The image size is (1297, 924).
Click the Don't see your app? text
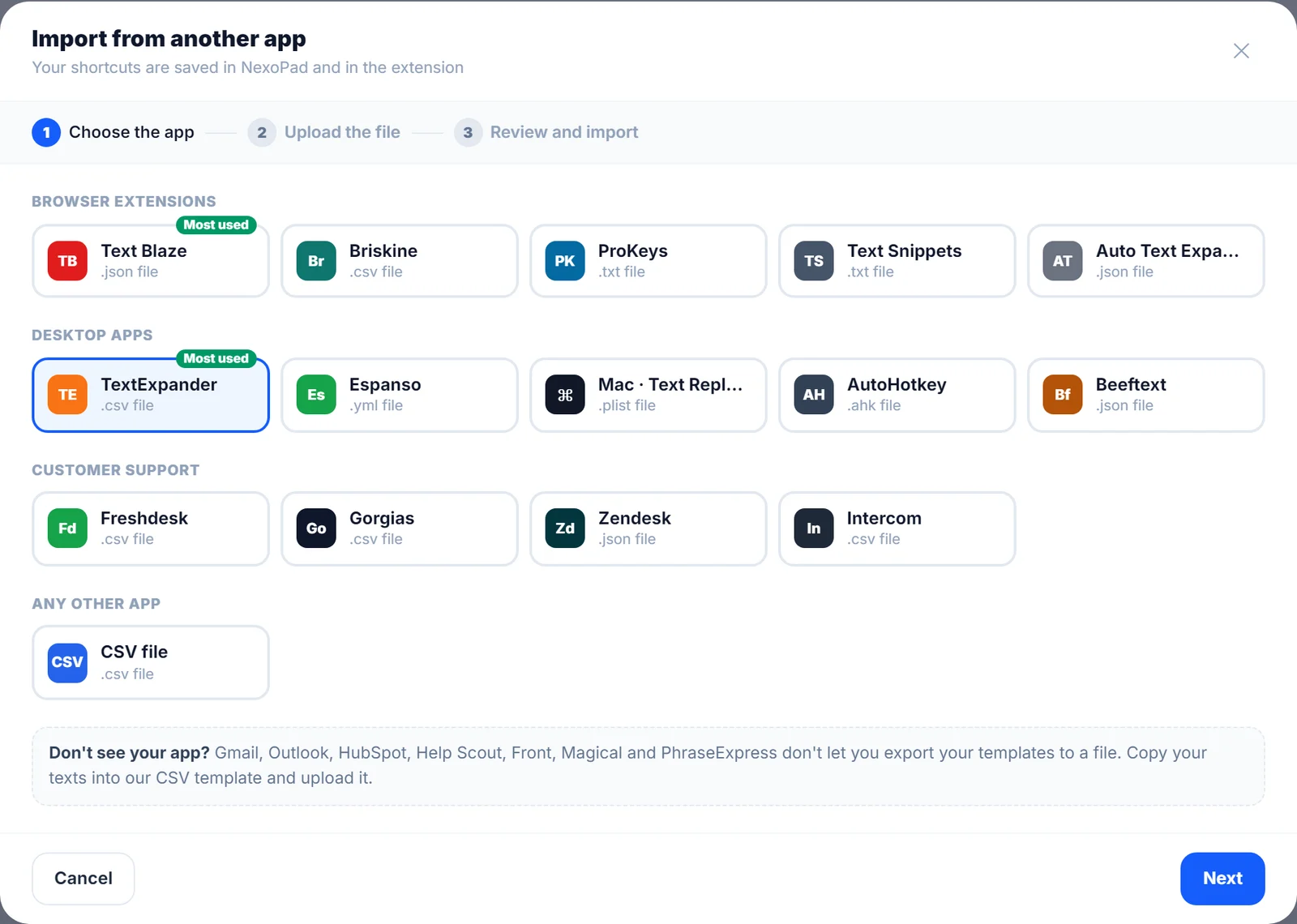coord(129,753)
